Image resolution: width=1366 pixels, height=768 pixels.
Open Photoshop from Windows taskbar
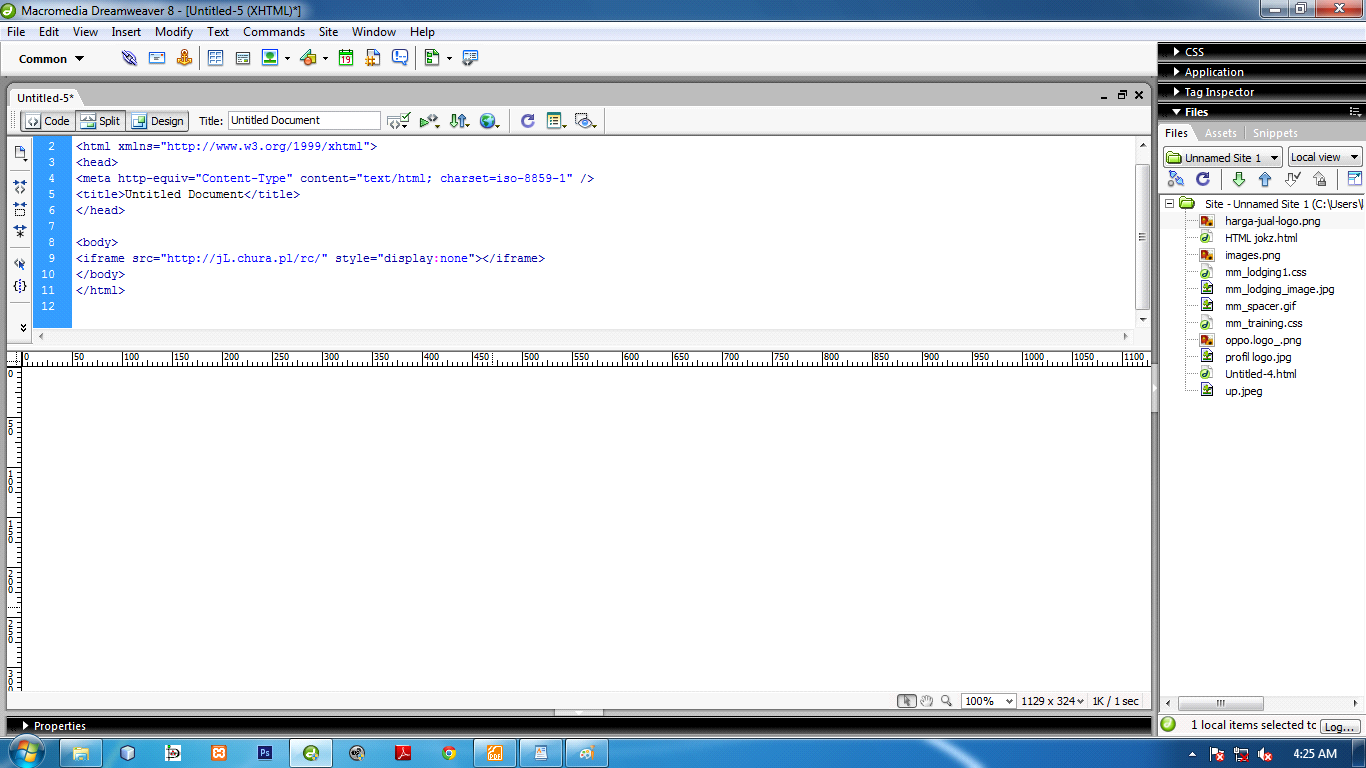point(265,753)
